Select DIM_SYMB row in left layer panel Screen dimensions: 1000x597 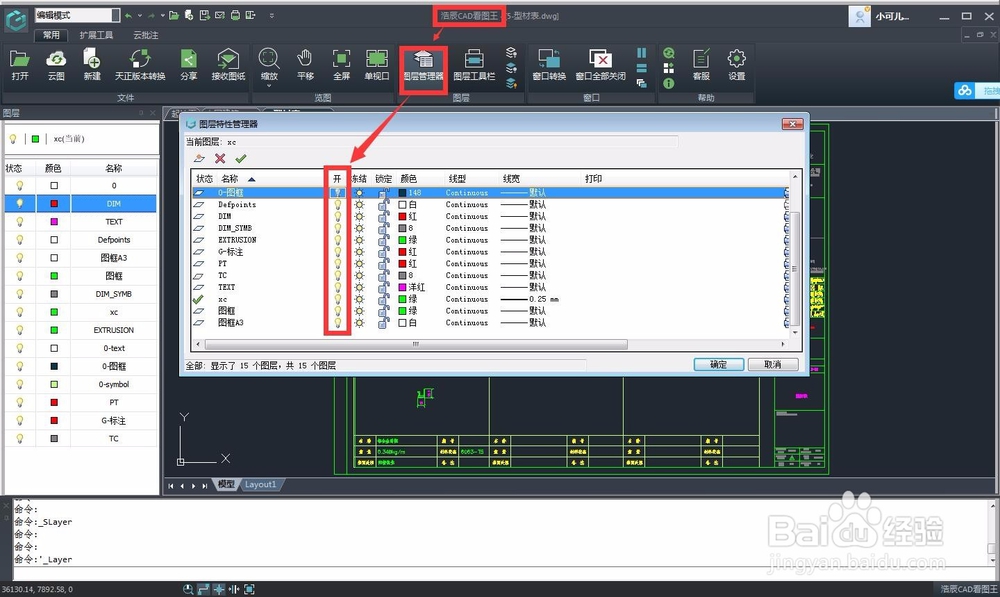point(81,294)
